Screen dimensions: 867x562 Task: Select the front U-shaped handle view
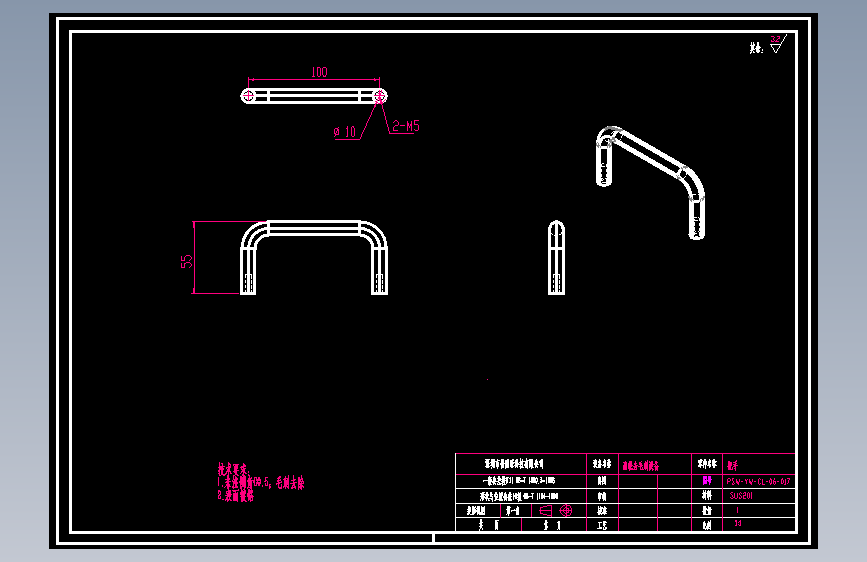point(314,257)
